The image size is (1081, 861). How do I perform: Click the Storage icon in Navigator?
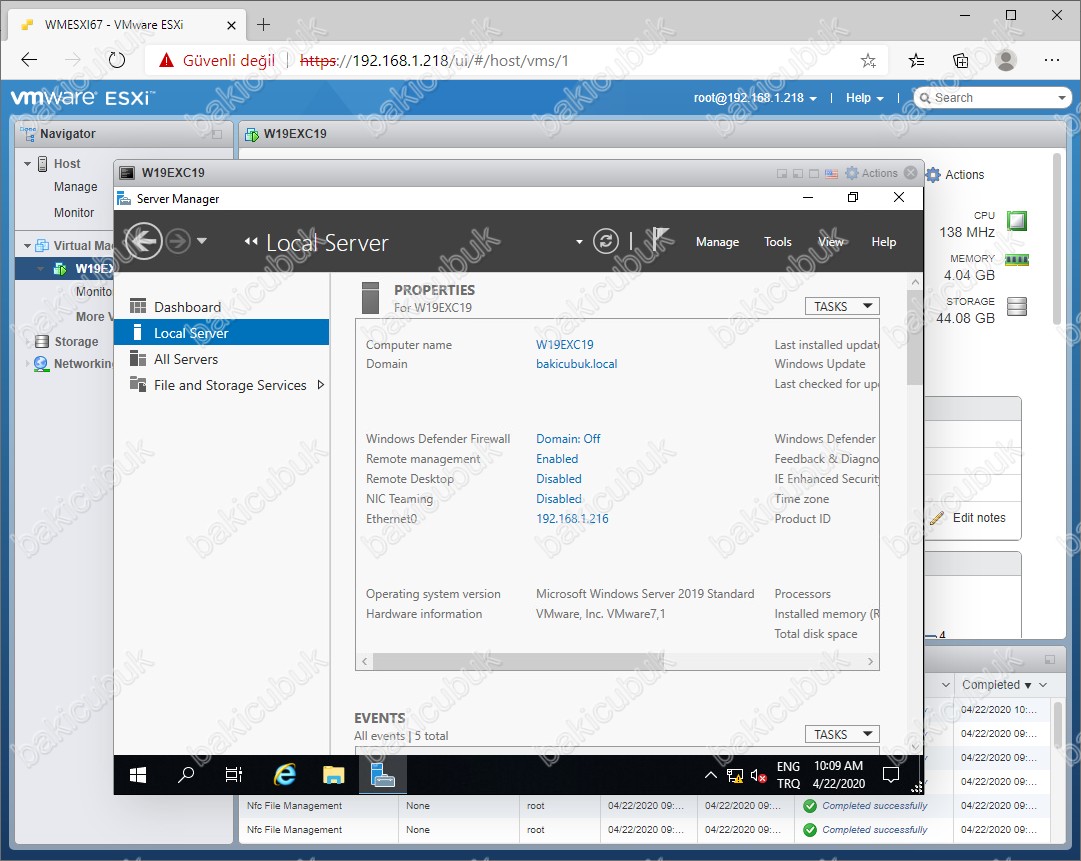click(x=42, y=341)
